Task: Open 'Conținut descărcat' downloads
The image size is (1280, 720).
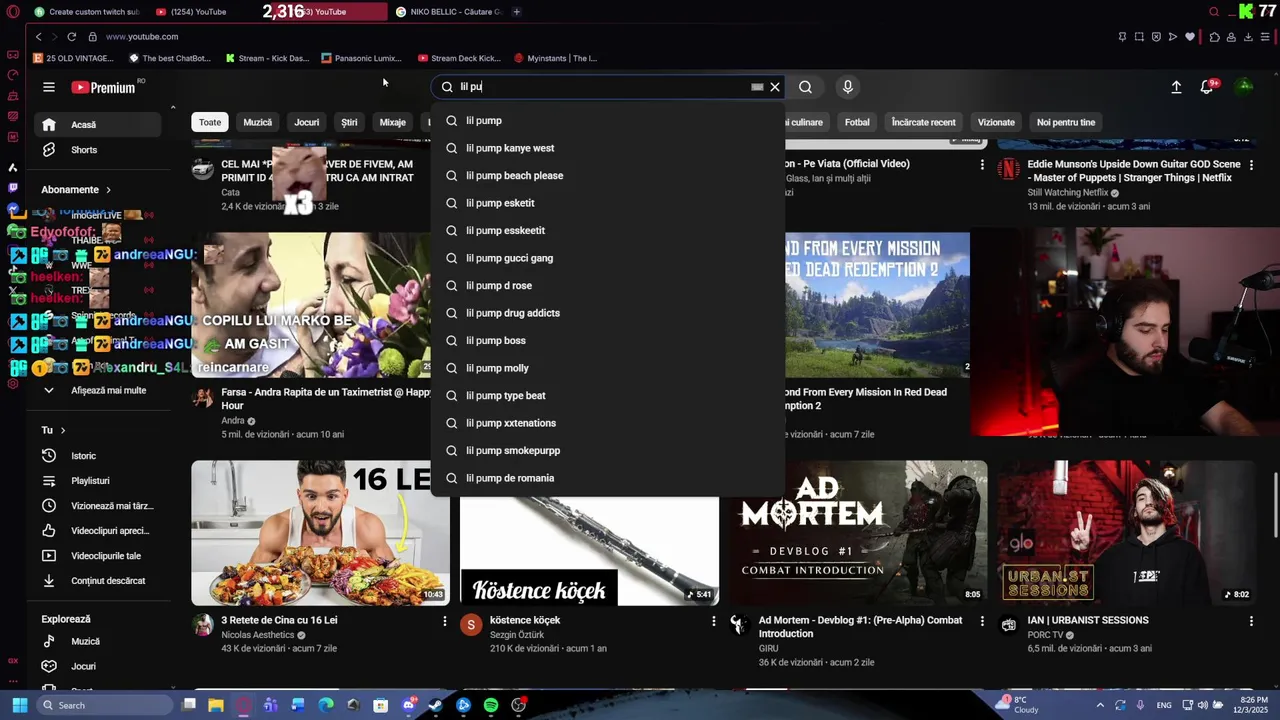Action: click(97, 581)
